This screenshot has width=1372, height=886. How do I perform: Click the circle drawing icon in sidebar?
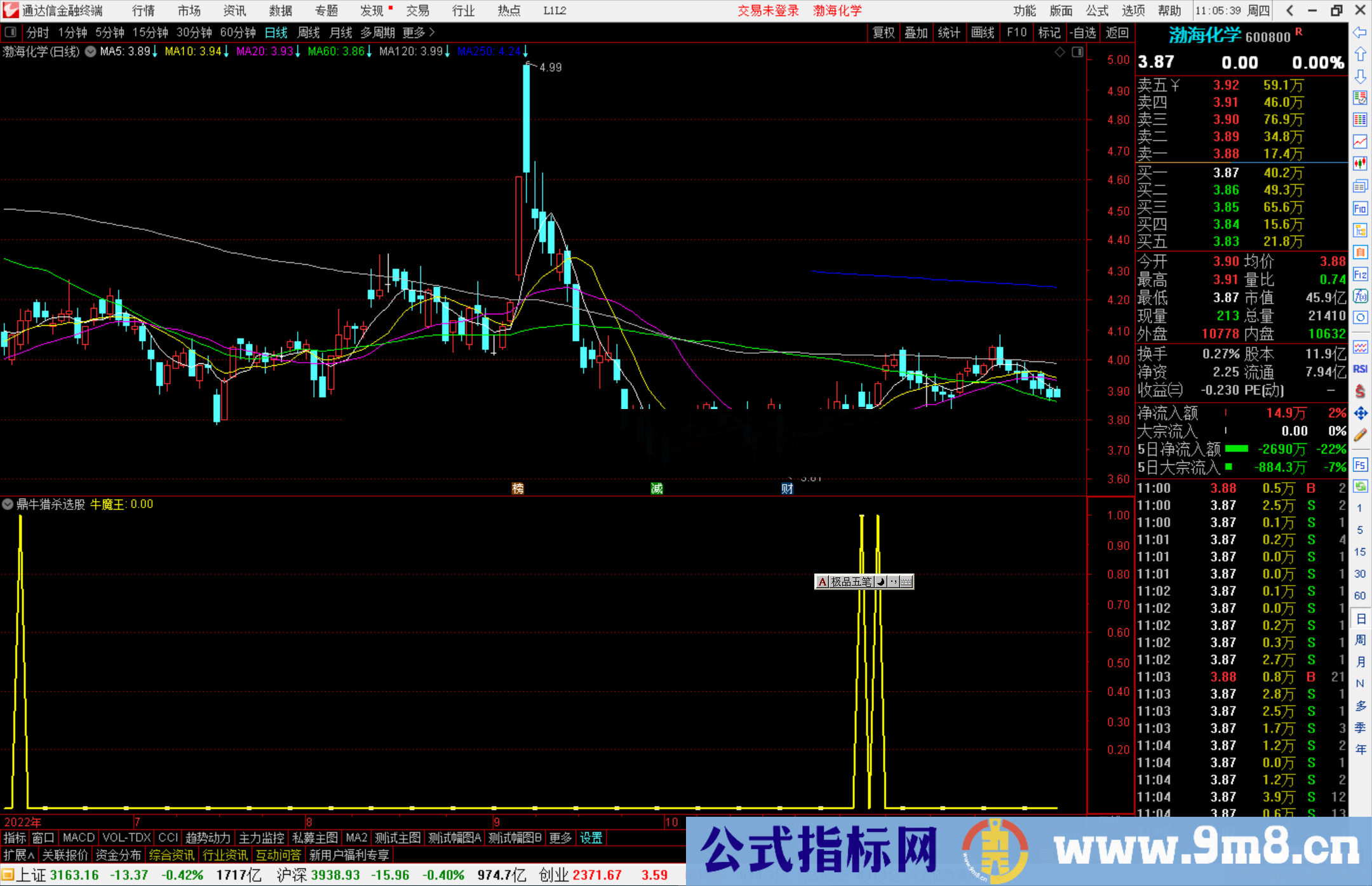click(1360, 318)
